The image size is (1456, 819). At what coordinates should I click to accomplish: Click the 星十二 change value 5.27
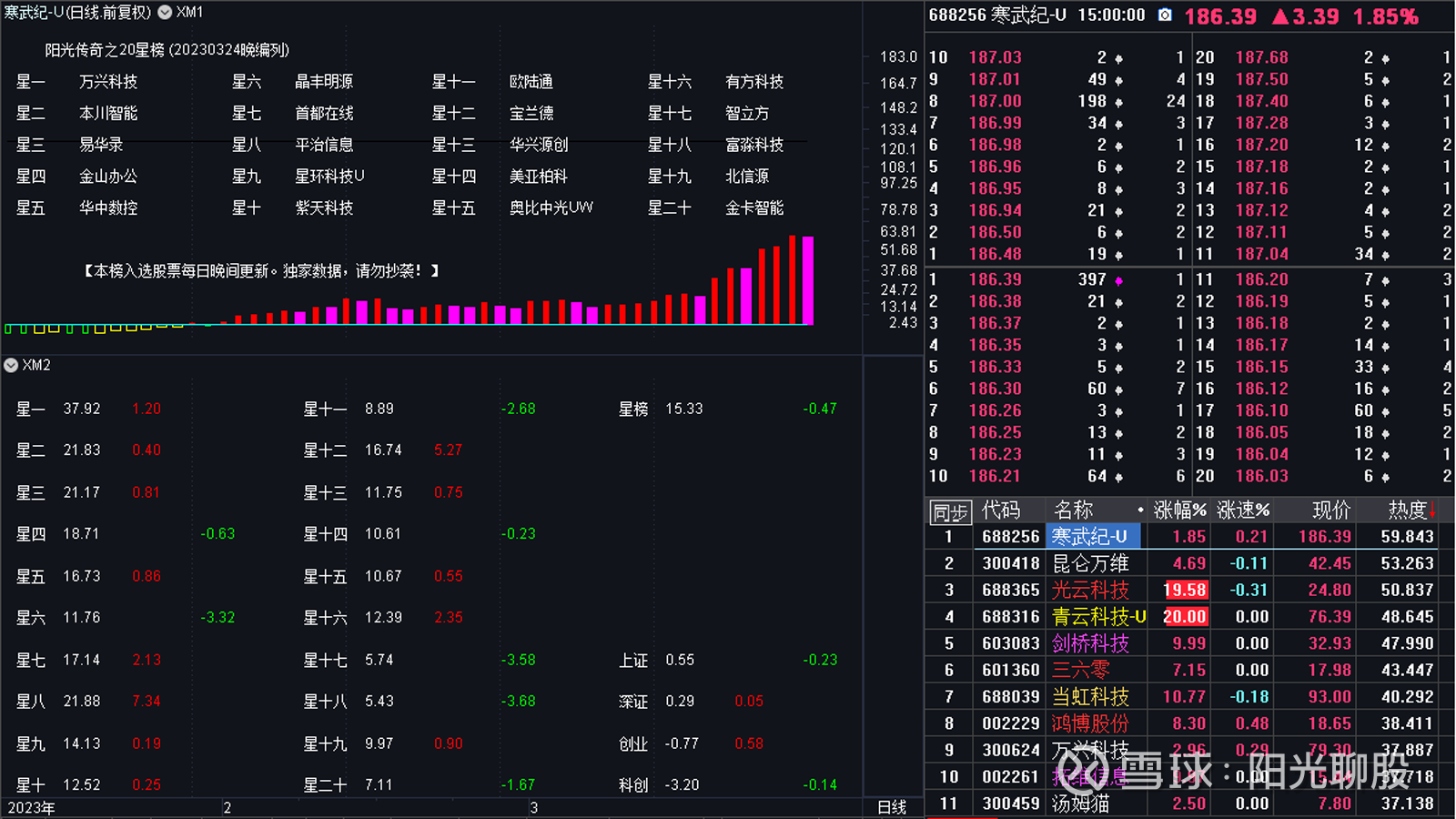tap(449, 450)
